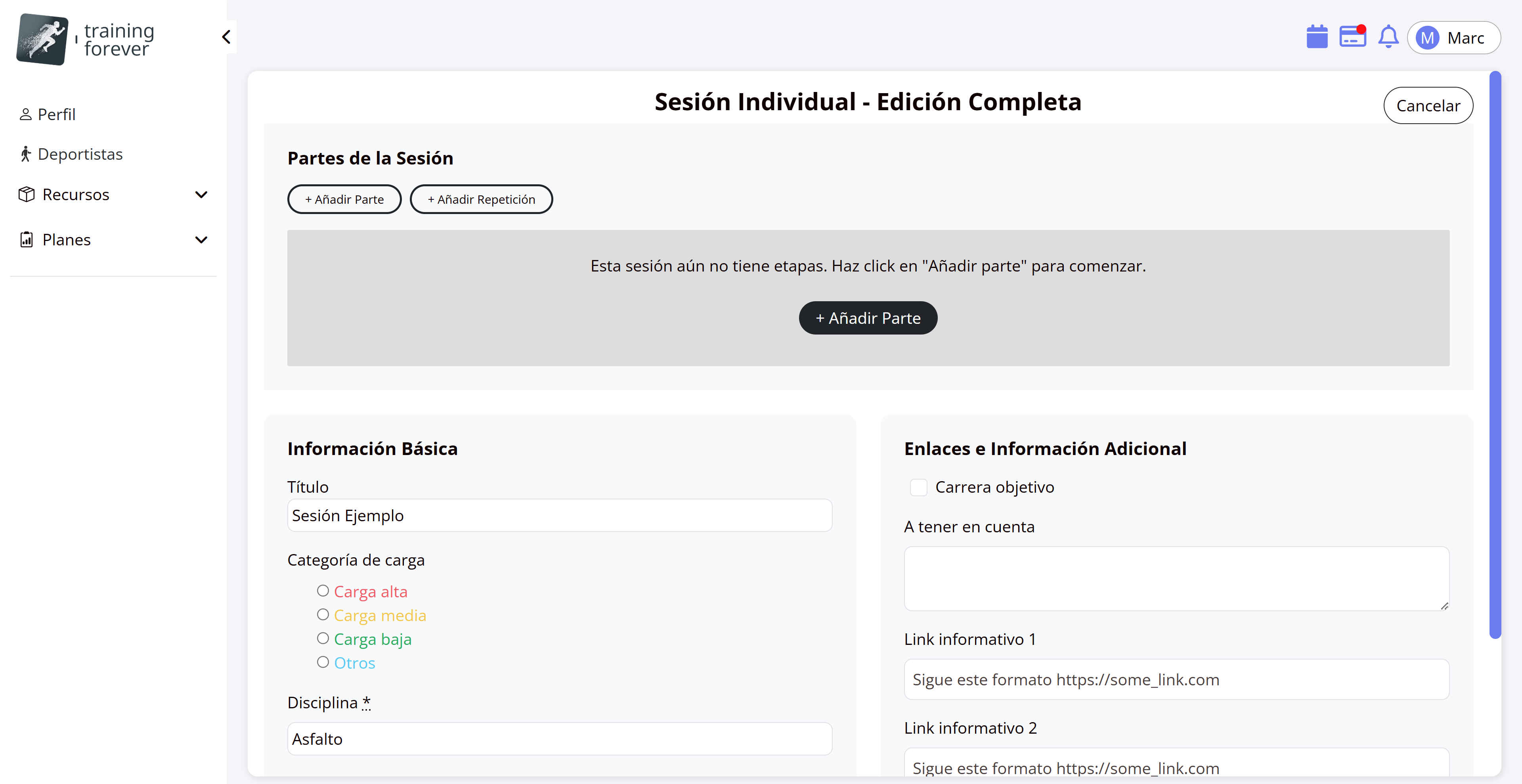The width and height of the screenshot is (1522, 784).
Task: Click the training forever runner logo
Action: coord(43,40)
